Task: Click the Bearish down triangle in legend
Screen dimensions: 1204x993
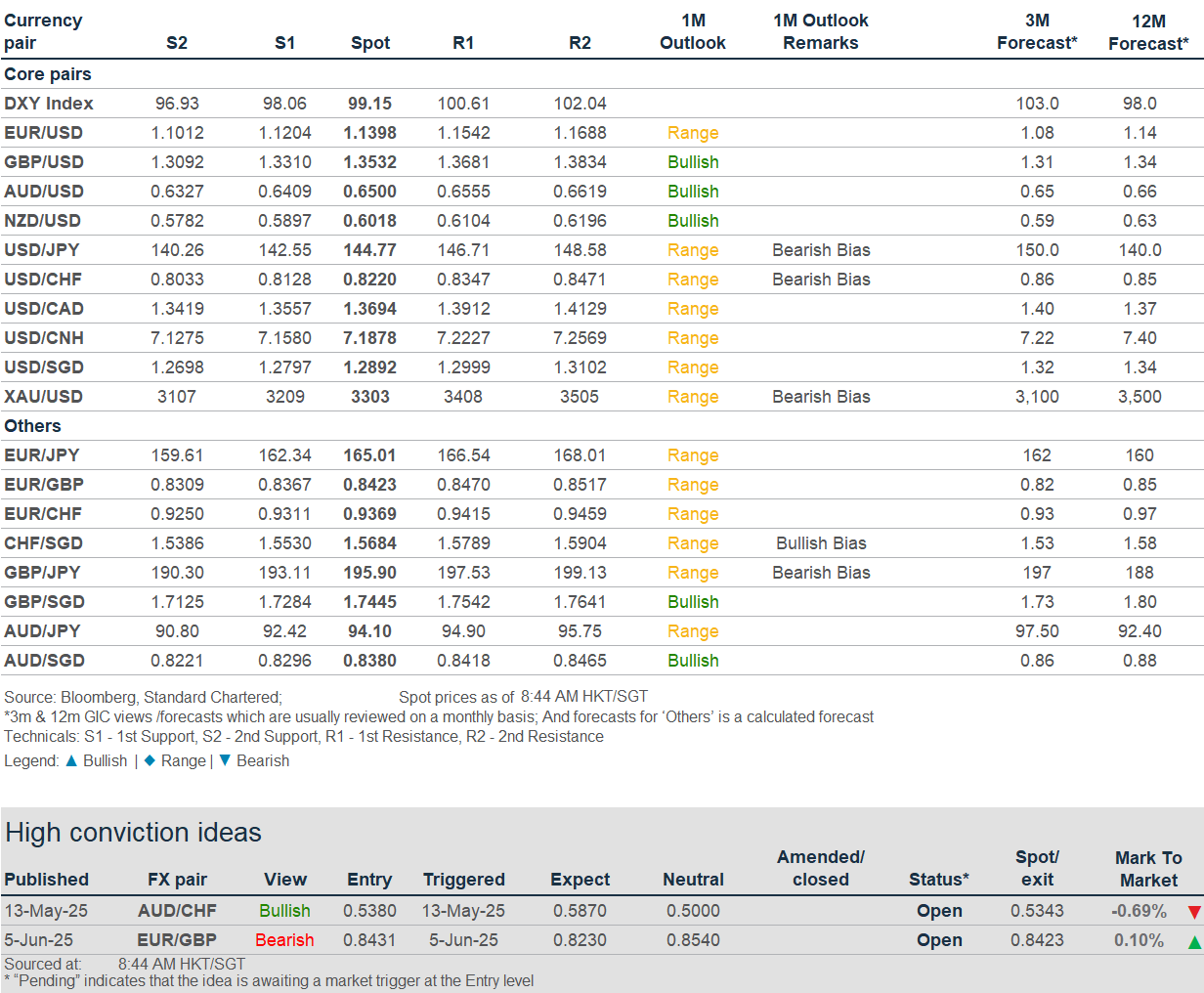Action: pyautogui.click(x=225, y=760)
